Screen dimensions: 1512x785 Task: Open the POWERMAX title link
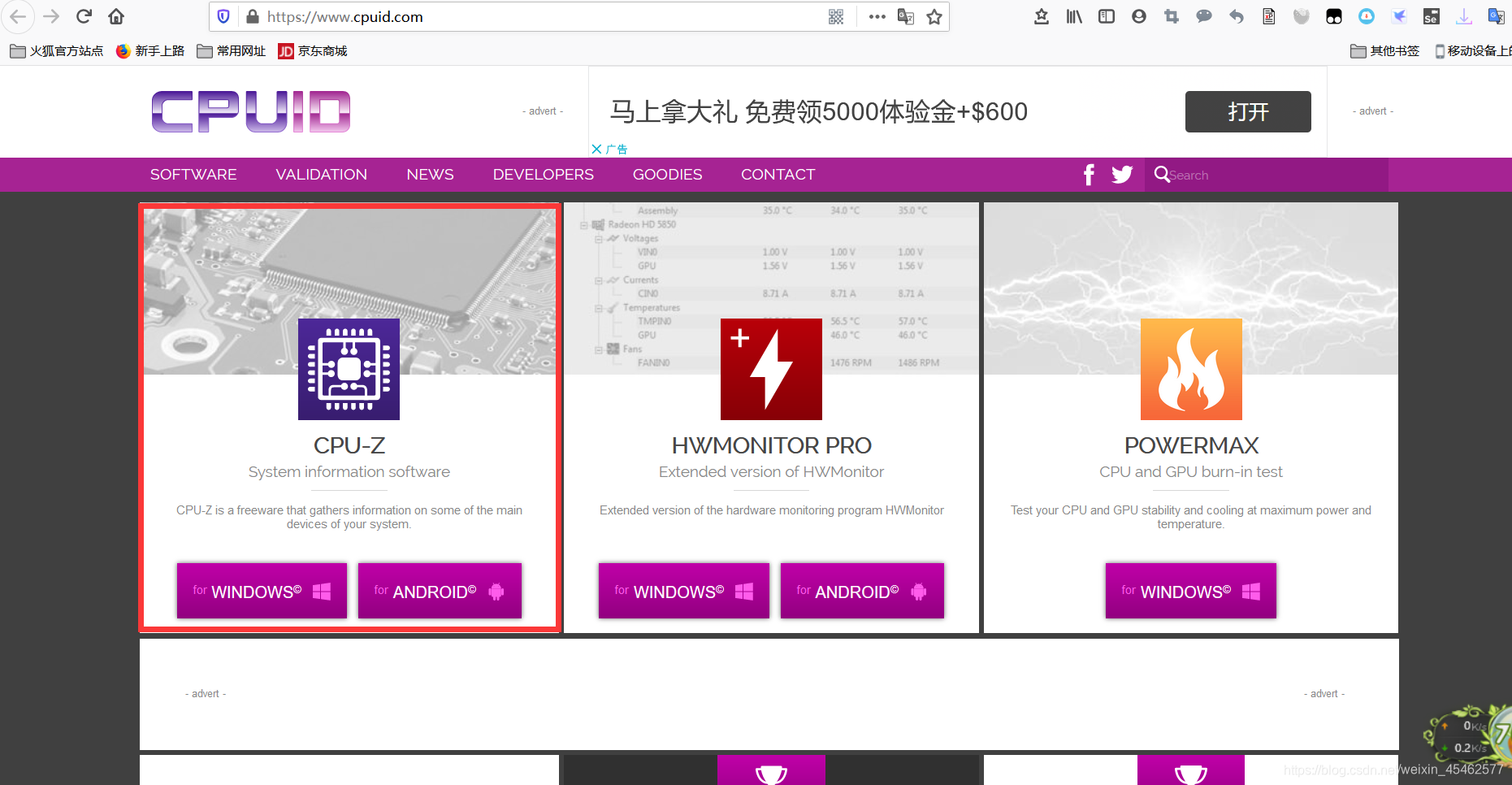pyautogui.click(x=1191, y=445)
